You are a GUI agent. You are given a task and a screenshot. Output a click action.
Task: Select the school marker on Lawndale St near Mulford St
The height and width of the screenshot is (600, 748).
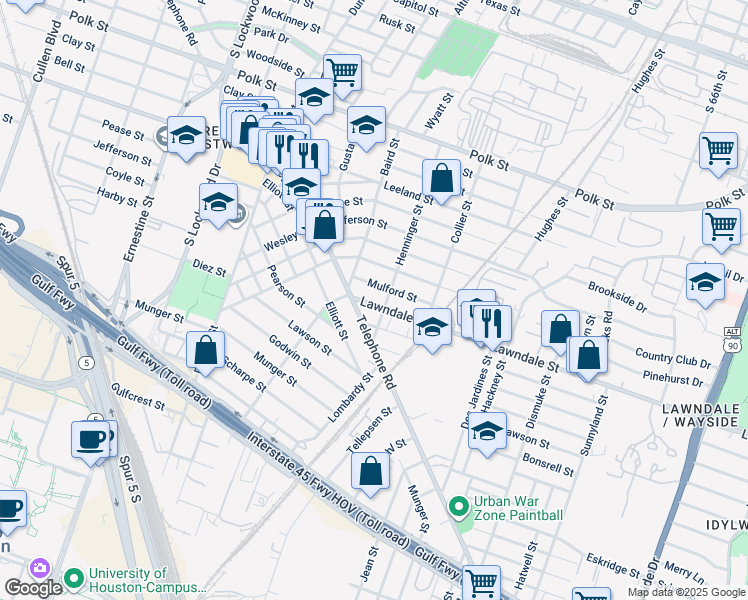click(x=432, y=331)
